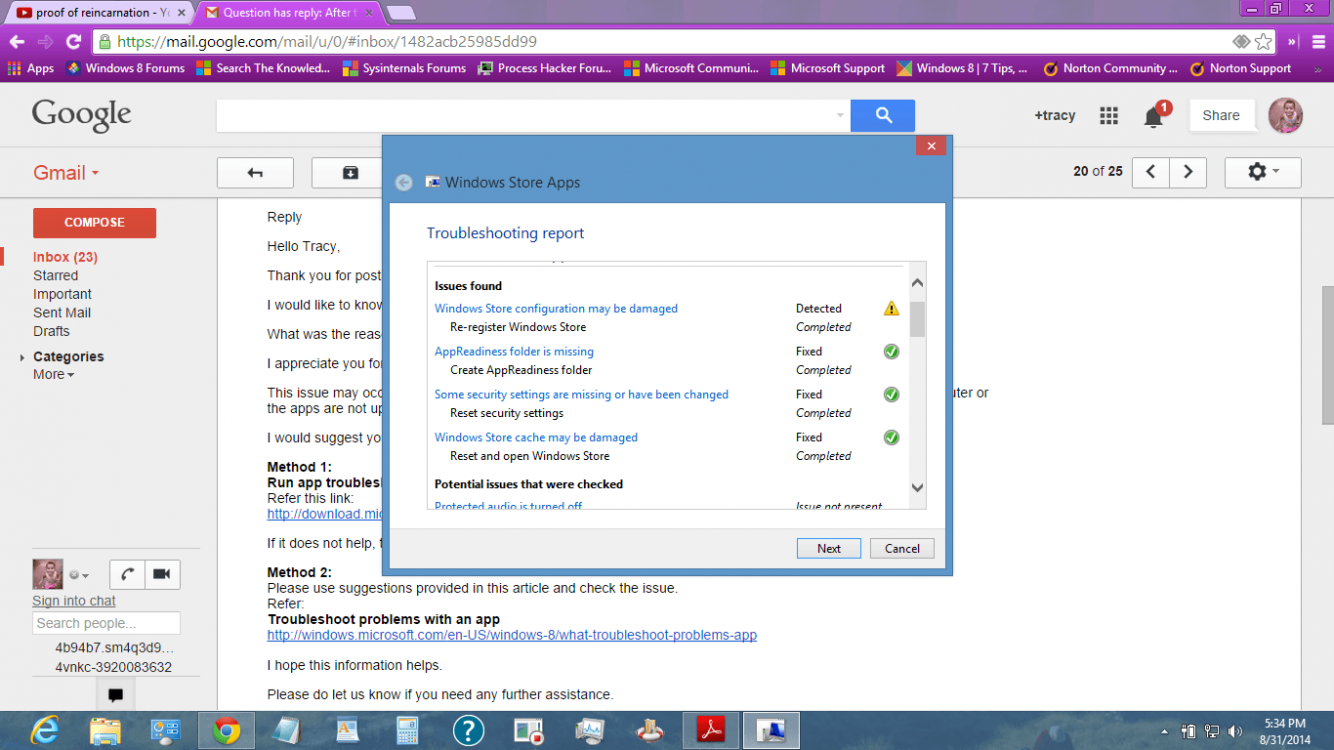Image resolution: width=1334 pixels, height=750 pixels.
Task: Archive the message with the archive icon
Action: [349, 172]
